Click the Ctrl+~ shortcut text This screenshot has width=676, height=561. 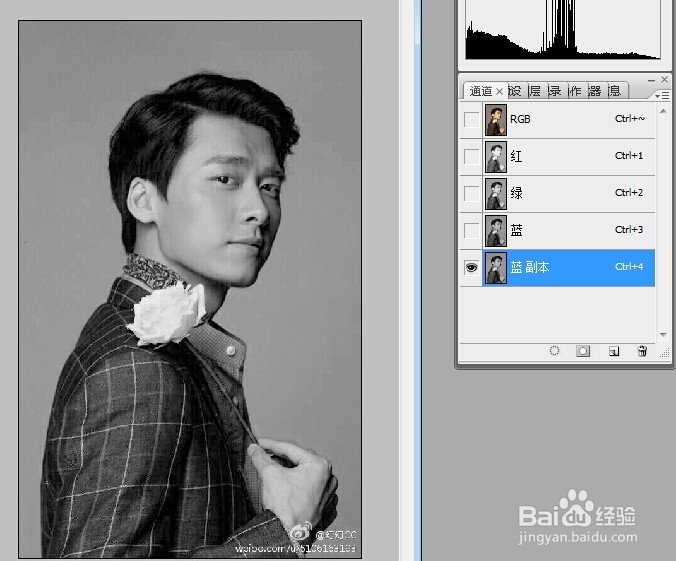[630, 119]
